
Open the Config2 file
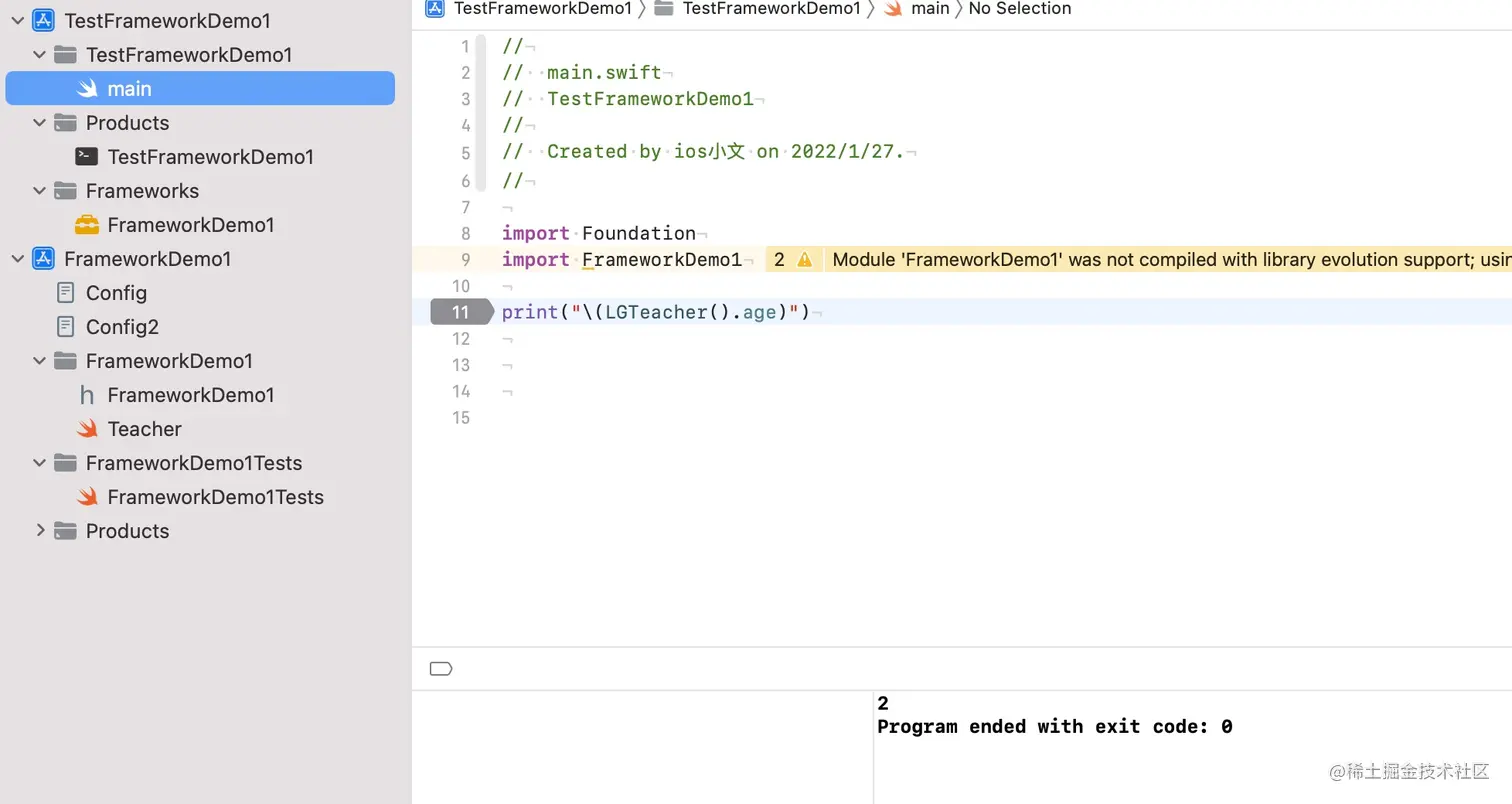click(122, 327)
